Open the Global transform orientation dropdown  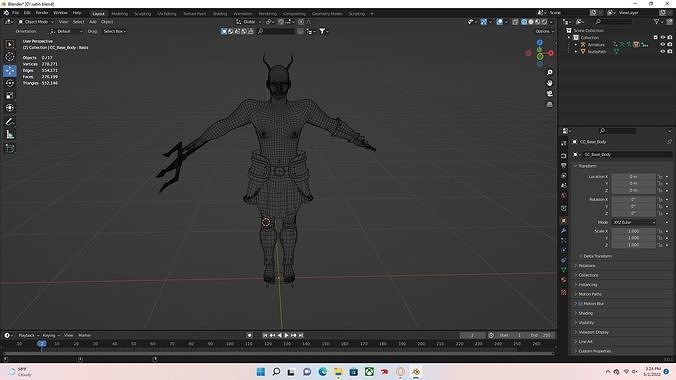249,22
